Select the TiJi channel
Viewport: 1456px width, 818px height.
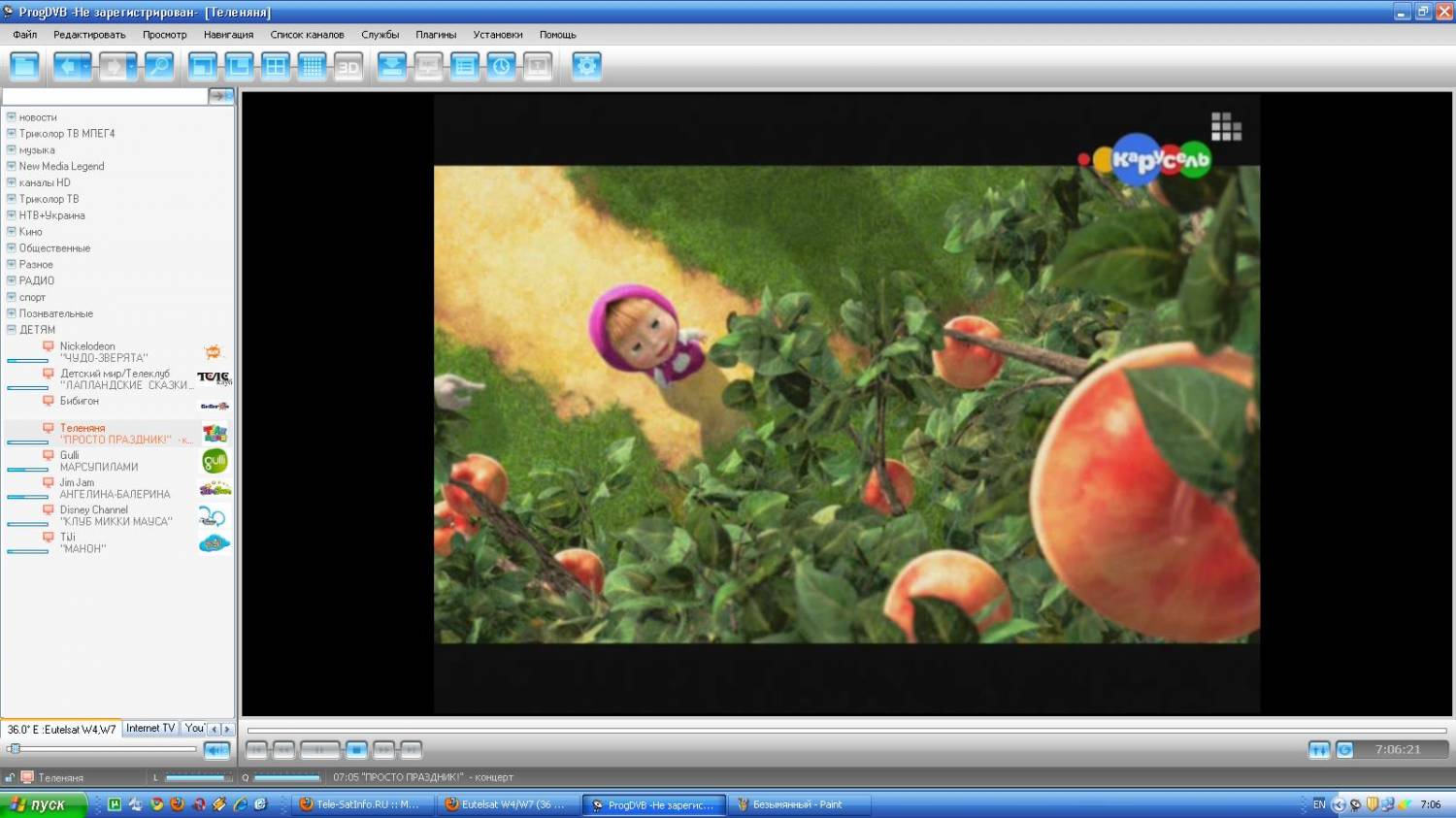pyautogui.click(x=67, y=537)
